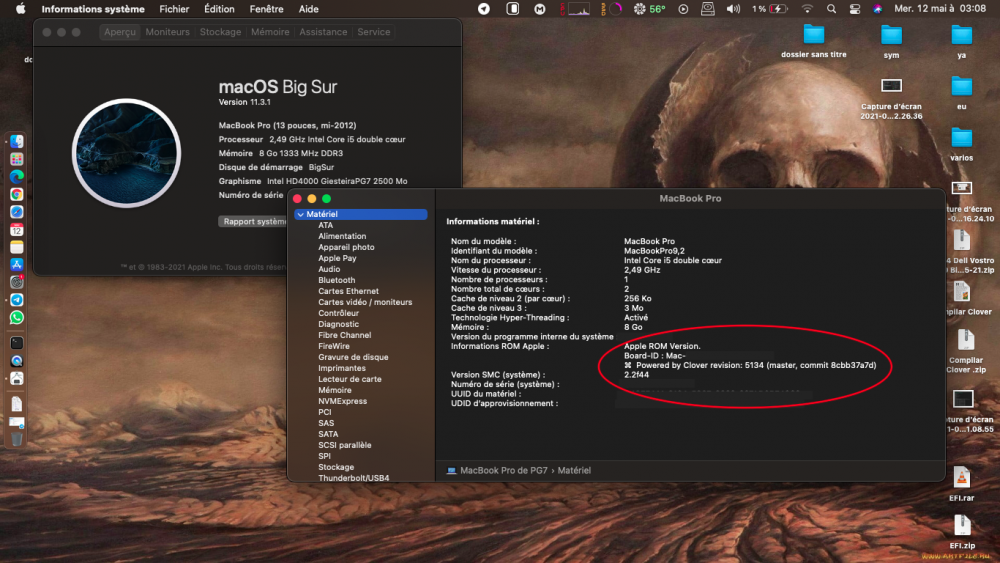Select SATA in the sidebar
The width and height of the screenshot is (1000, 563).
[328, 434]
